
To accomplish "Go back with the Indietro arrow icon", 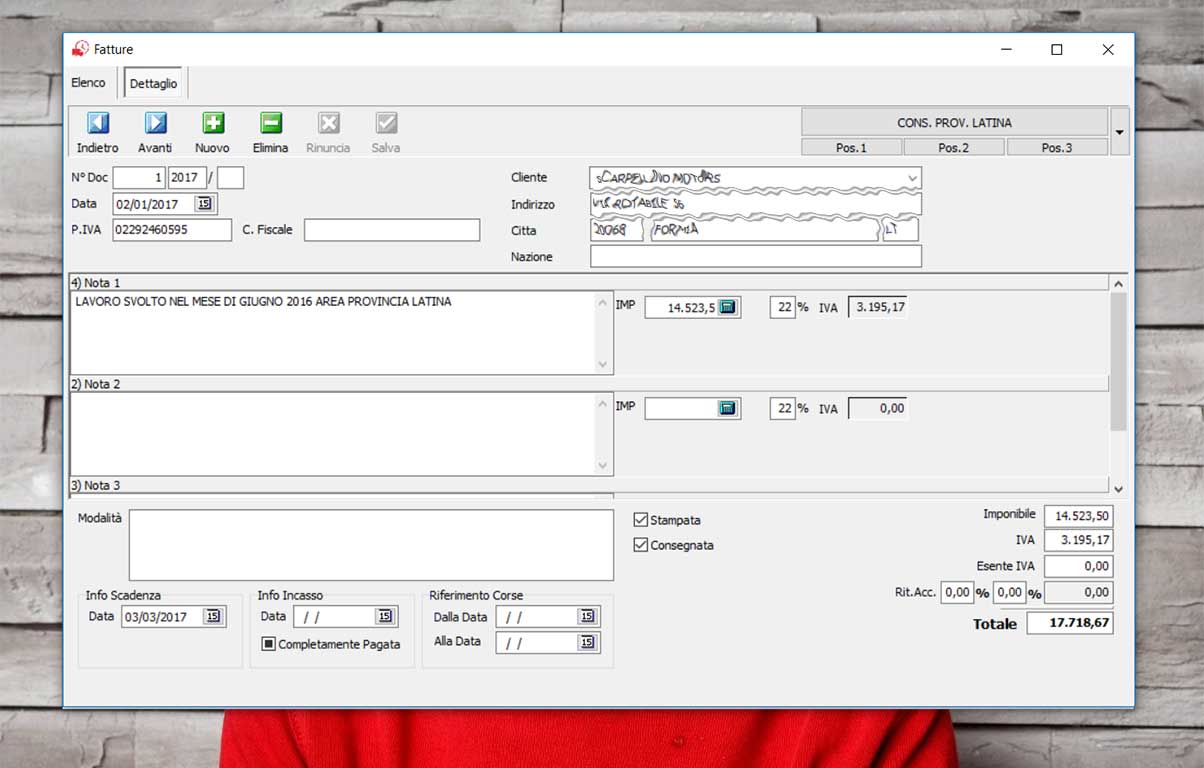I will (x=98, y=123).
